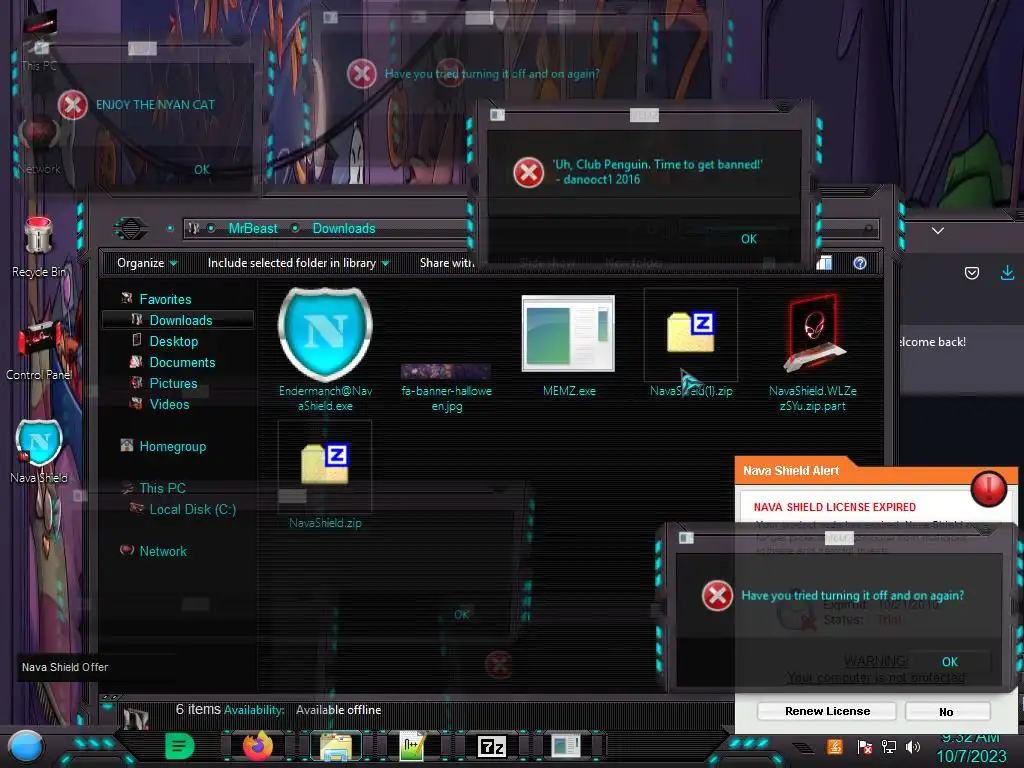Click the volume speaker tray icon
1024x768 pixels.
tap(913, 746)
